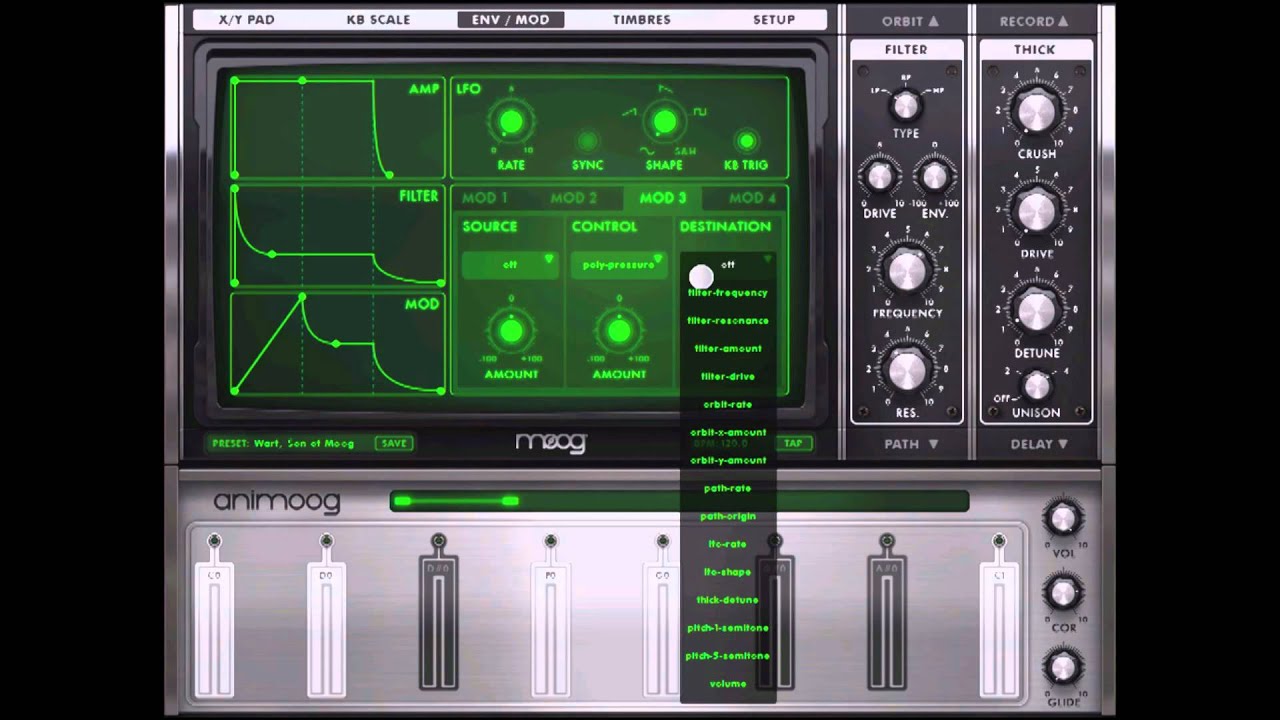Choose orbit-x-amount as destination
Screen dimensions: 1280x720
point(728,432)
